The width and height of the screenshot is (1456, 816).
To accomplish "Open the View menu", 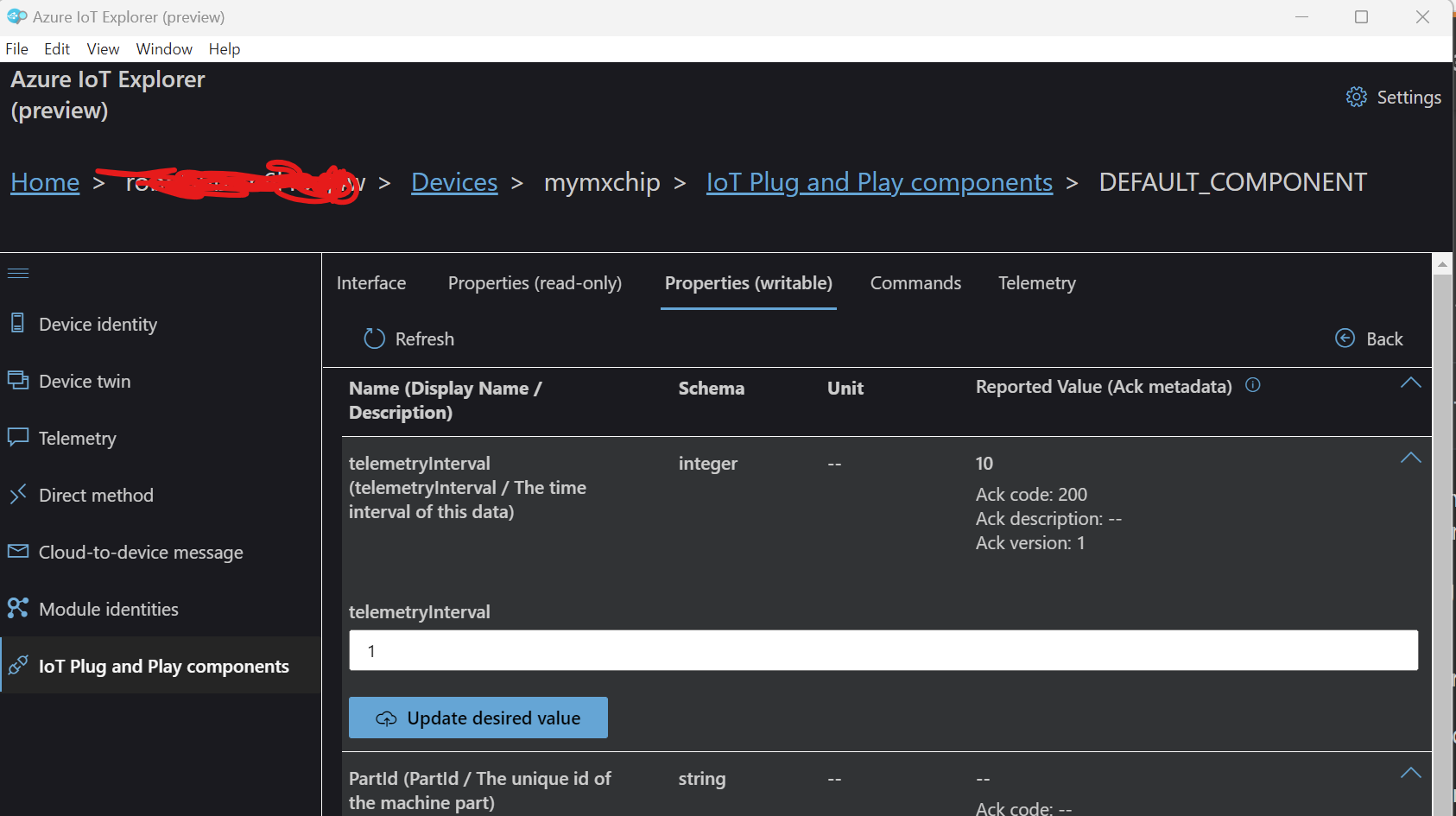I will 103,49.
